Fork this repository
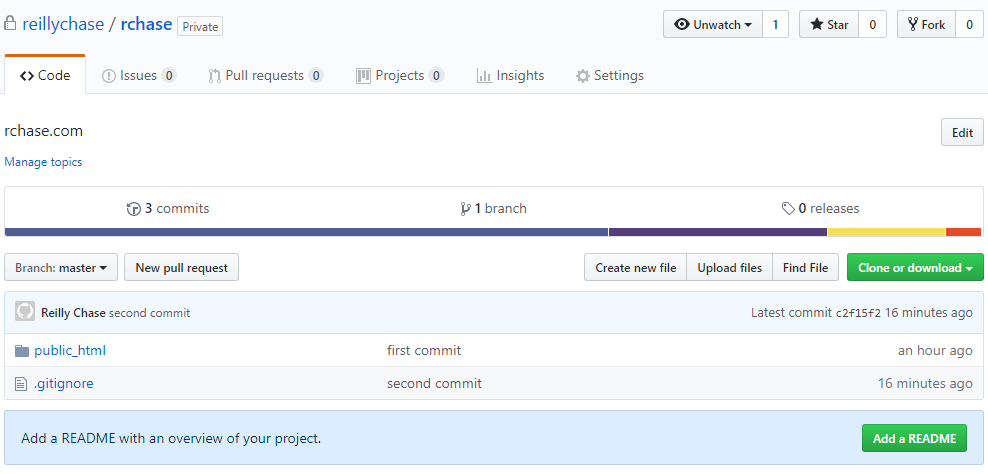988x474 pixels. tap(926, 25)
